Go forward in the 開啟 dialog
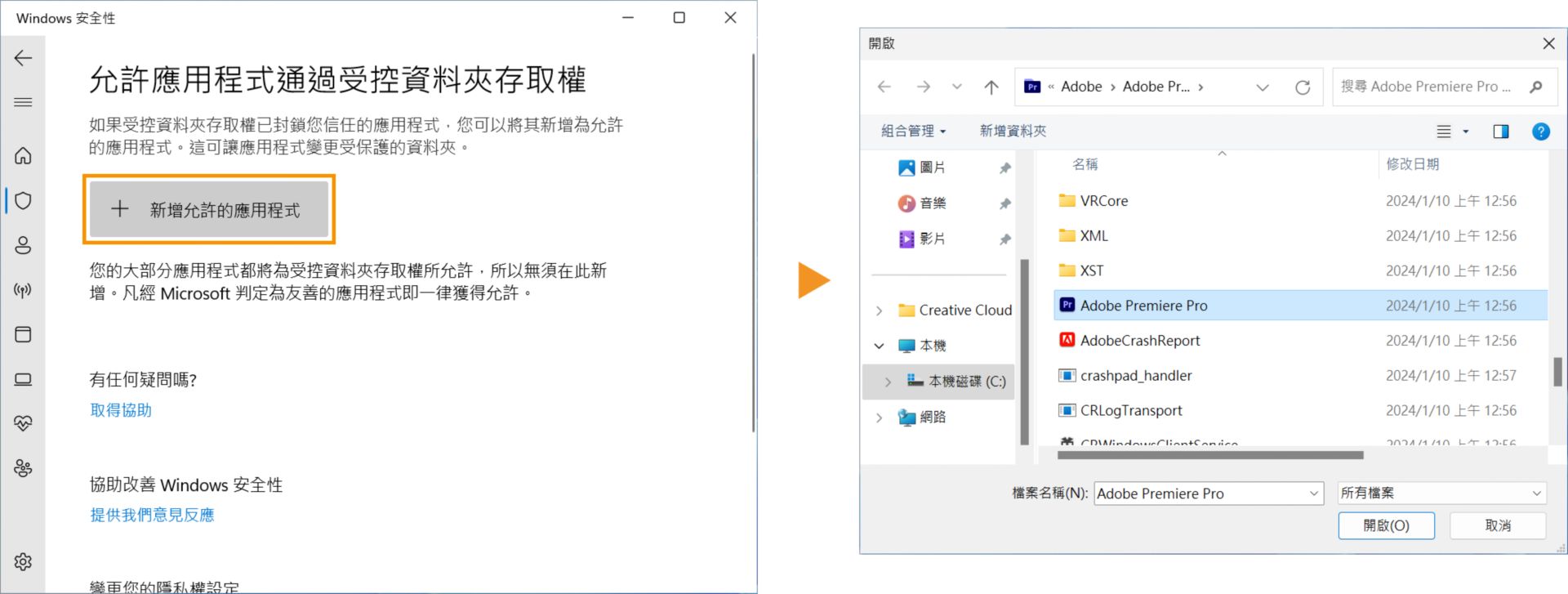This screenshot has height=594, width=1568. point(923,87)
